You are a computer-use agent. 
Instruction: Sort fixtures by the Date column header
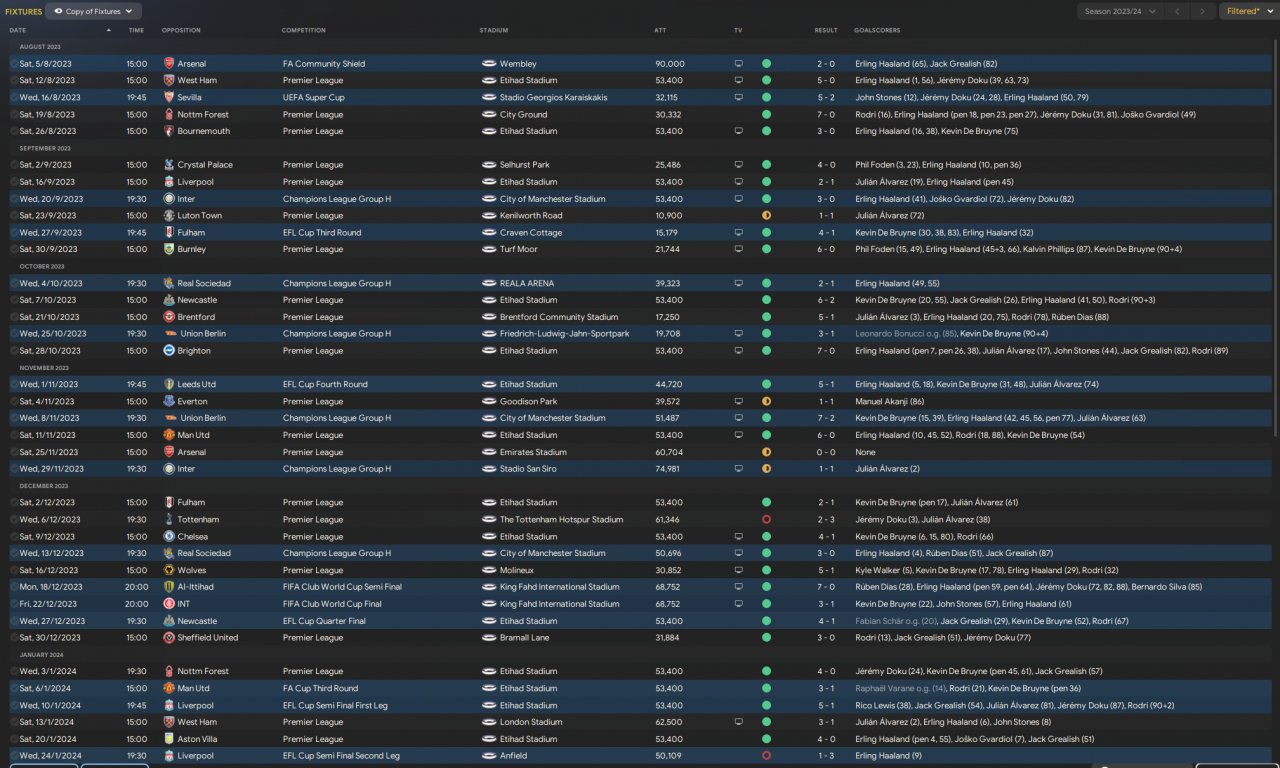point(18,30)
